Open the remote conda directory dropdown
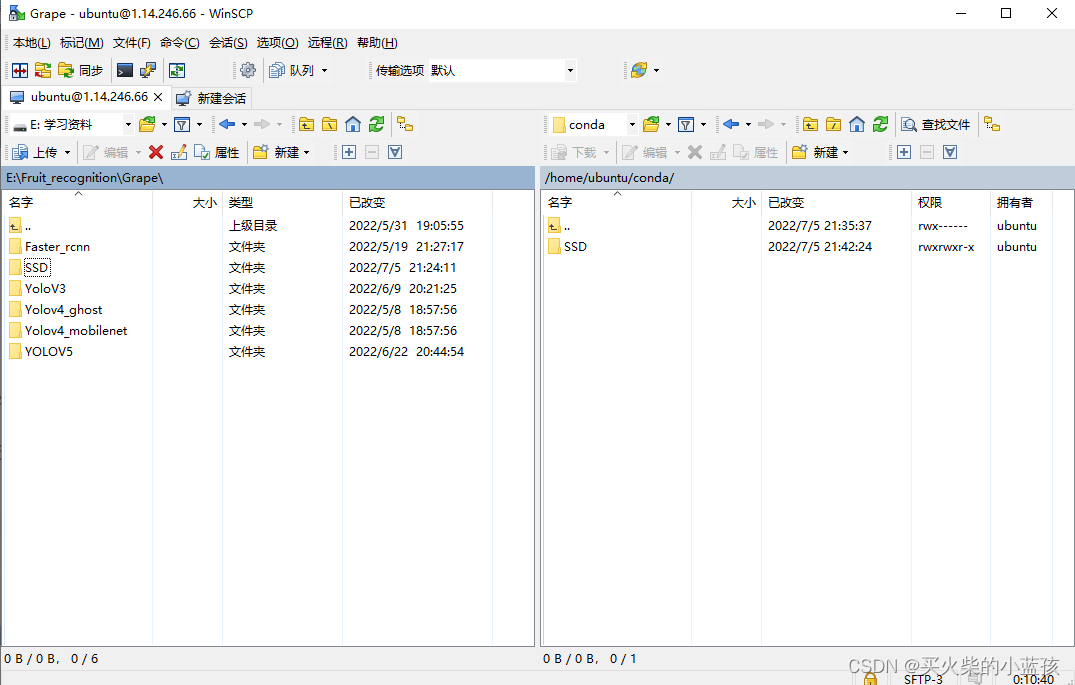The height and width of the screenshot is (685, 1075). tap(594, 125)
